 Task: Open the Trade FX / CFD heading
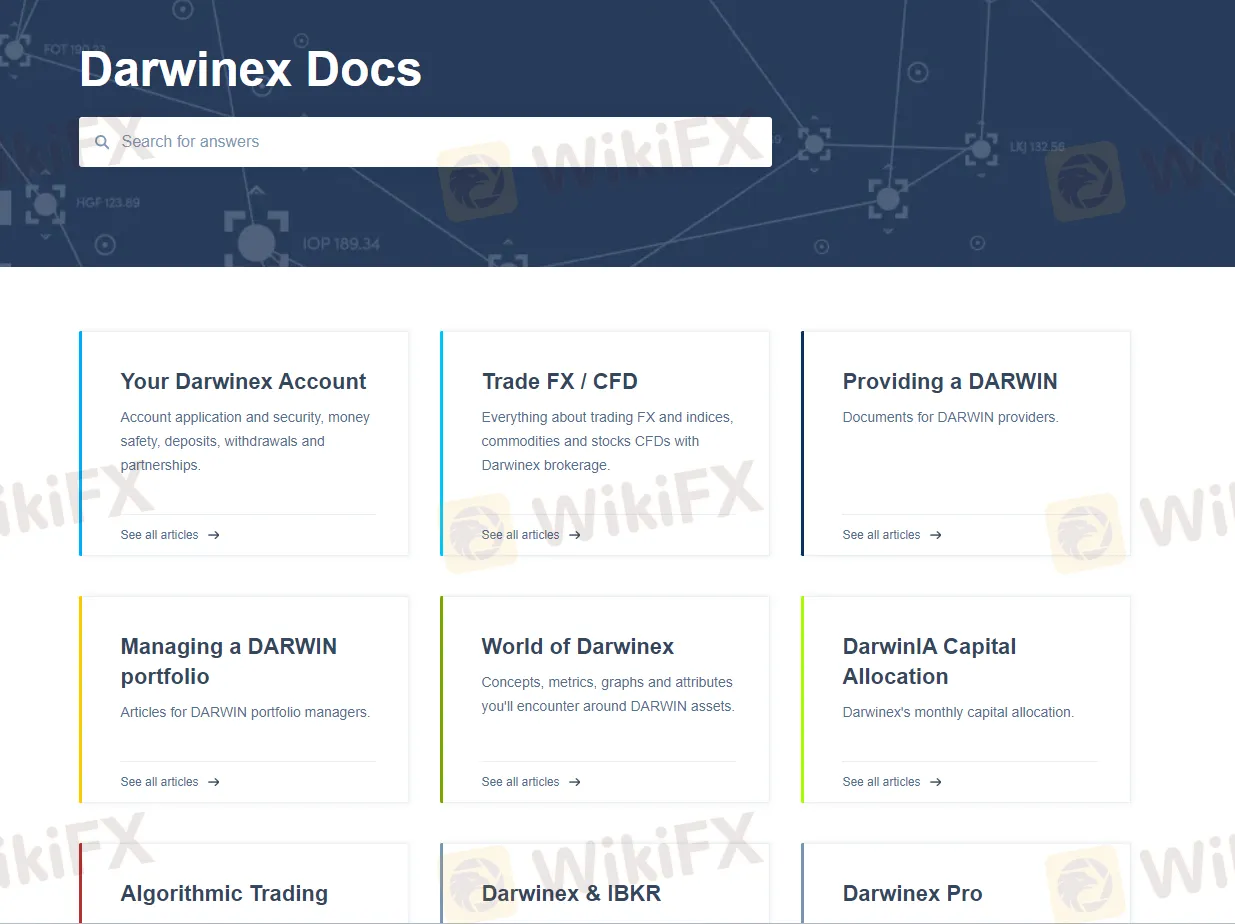point(559,381)
